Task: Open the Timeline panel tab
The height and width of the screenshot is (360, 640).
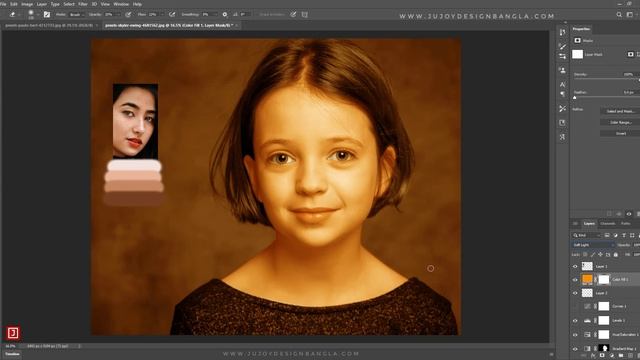Action: point(12,354)
